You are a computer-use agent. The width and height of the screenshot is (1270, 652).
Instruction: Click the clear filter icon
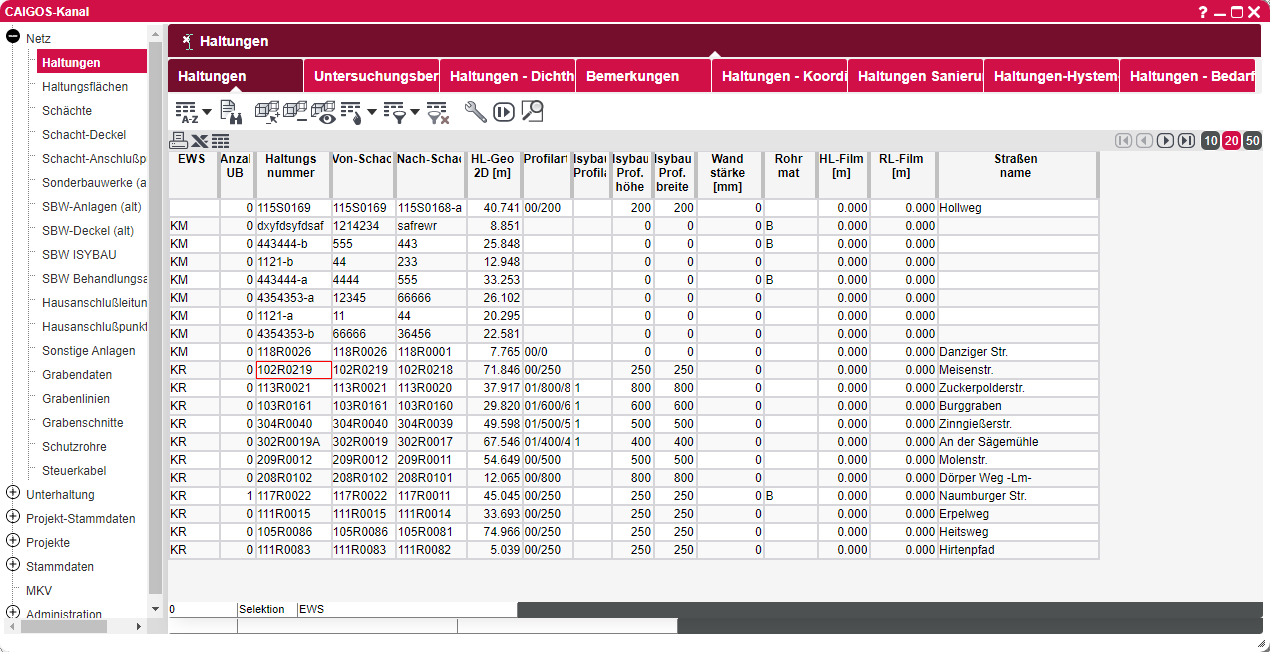point(438,112)
